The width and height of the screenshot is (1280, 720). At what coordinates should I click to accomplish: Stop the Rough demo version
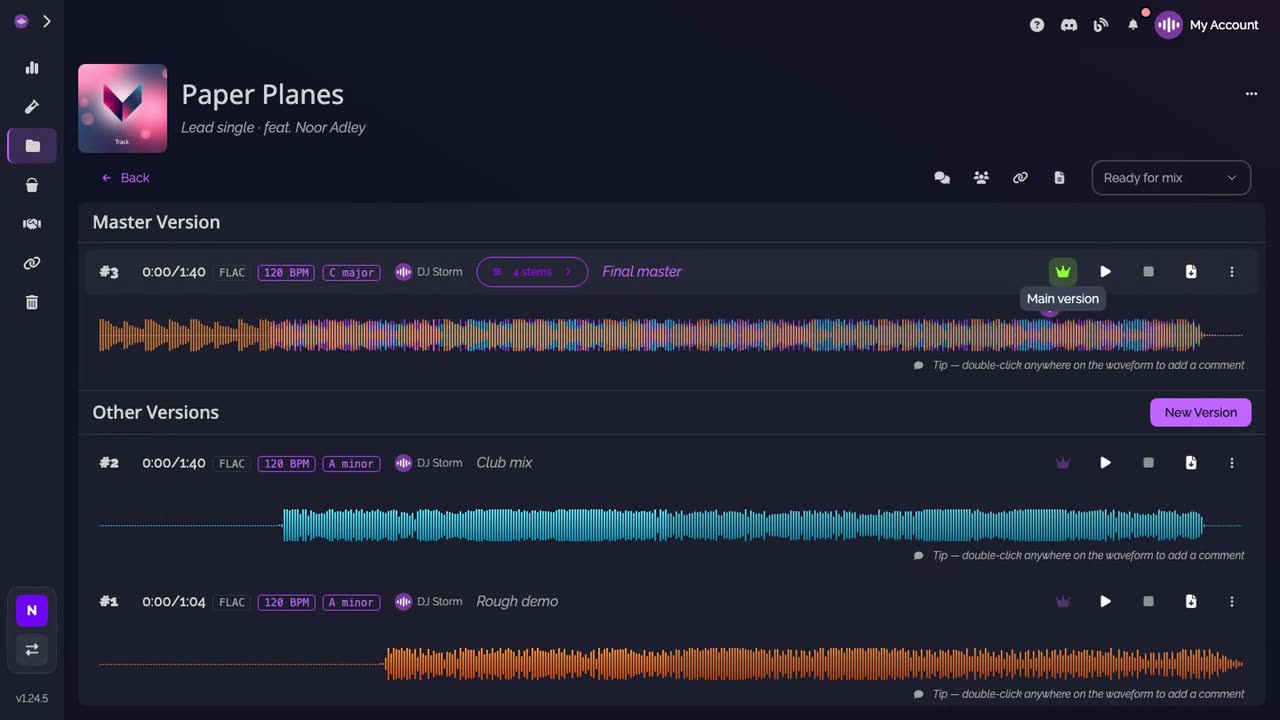click(1148, 602)
